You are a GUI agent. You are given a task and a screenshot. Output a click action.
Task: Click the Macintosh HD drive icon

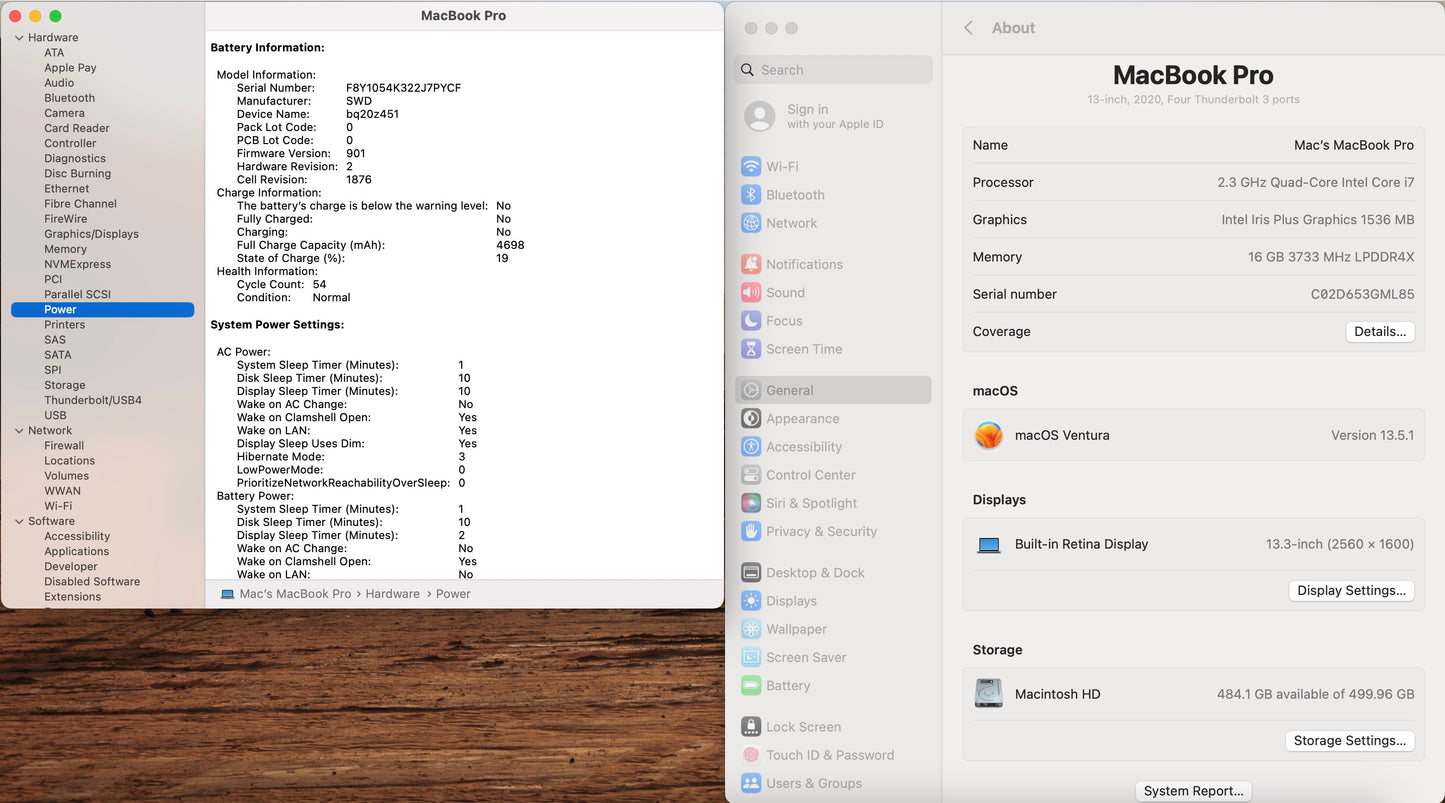tap(988, 693)
